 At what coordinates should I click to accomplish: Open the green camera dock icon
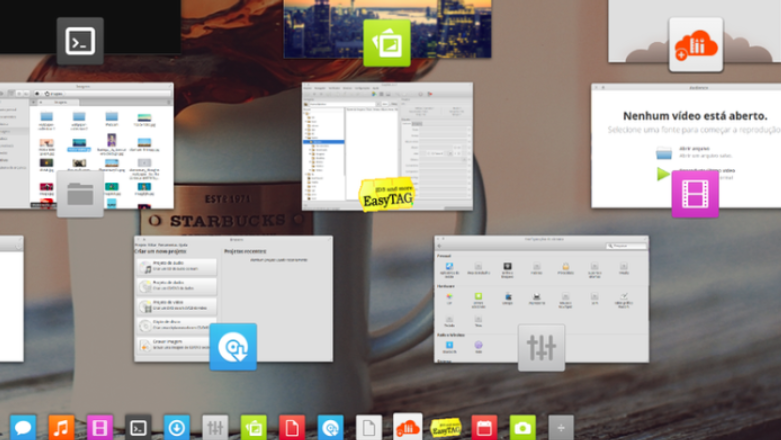pos(522,428)
